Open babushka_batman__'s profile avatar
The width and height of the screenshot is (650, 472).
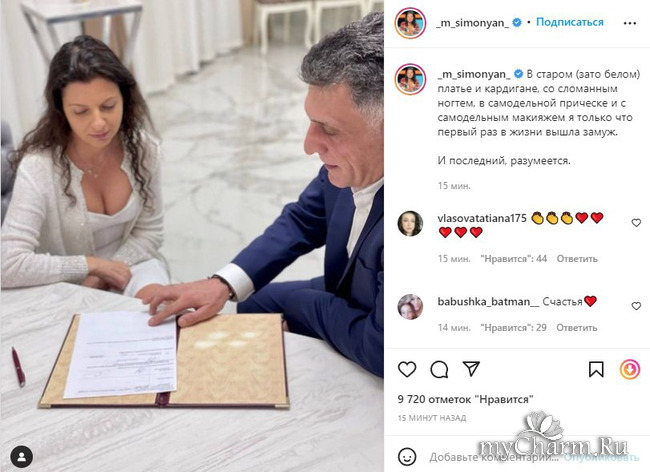point(410,307)
